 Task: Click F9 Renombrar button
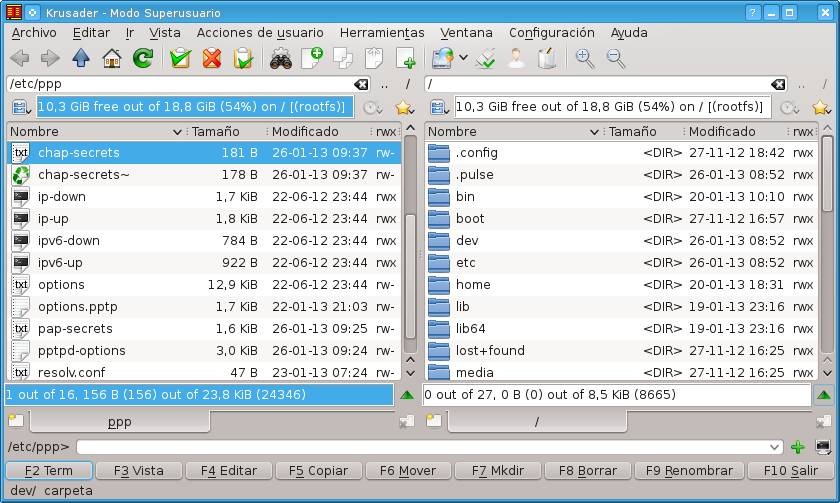coord(689,471)
